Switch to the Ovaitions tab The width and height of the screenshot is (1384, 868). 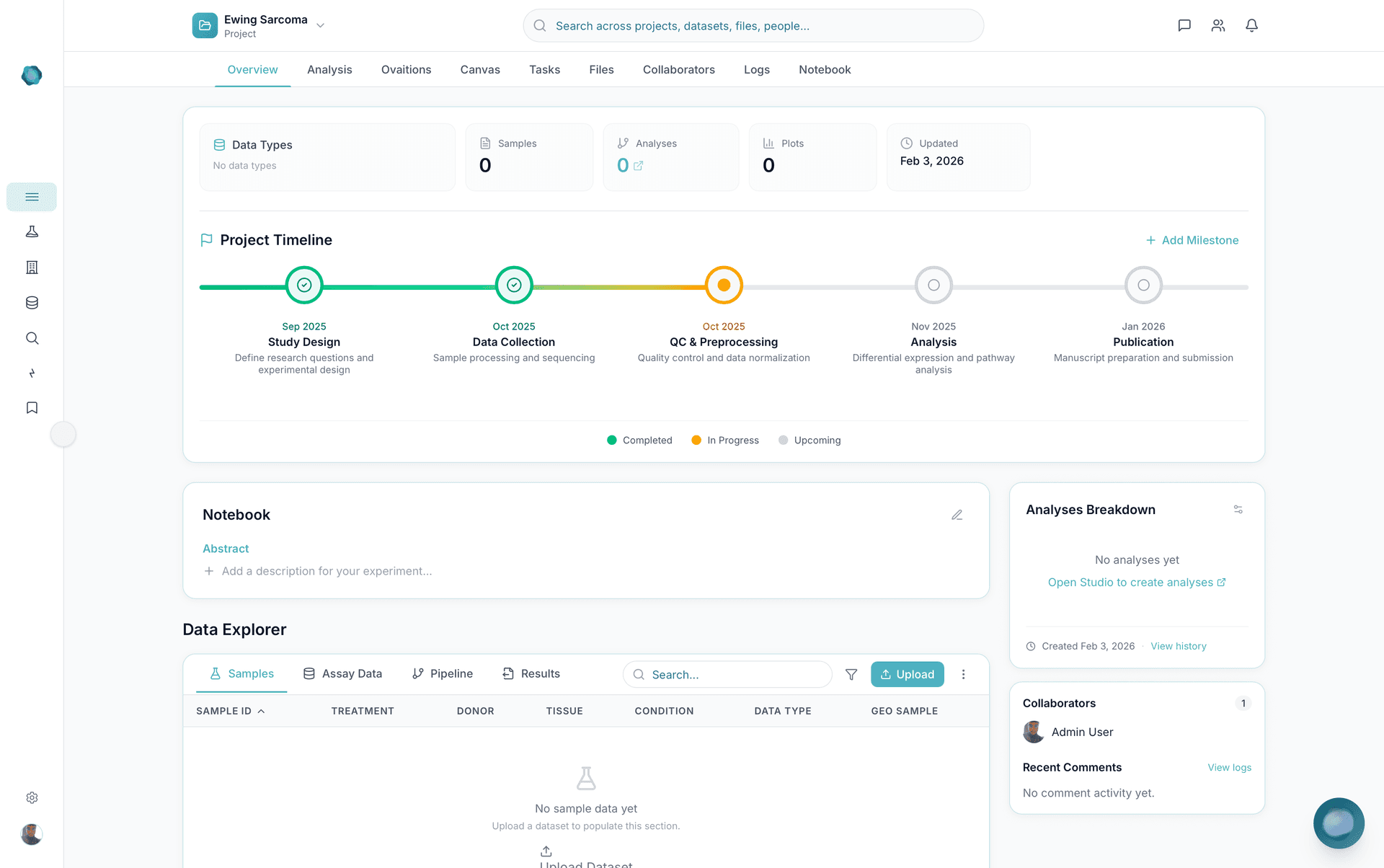[406, 70]
